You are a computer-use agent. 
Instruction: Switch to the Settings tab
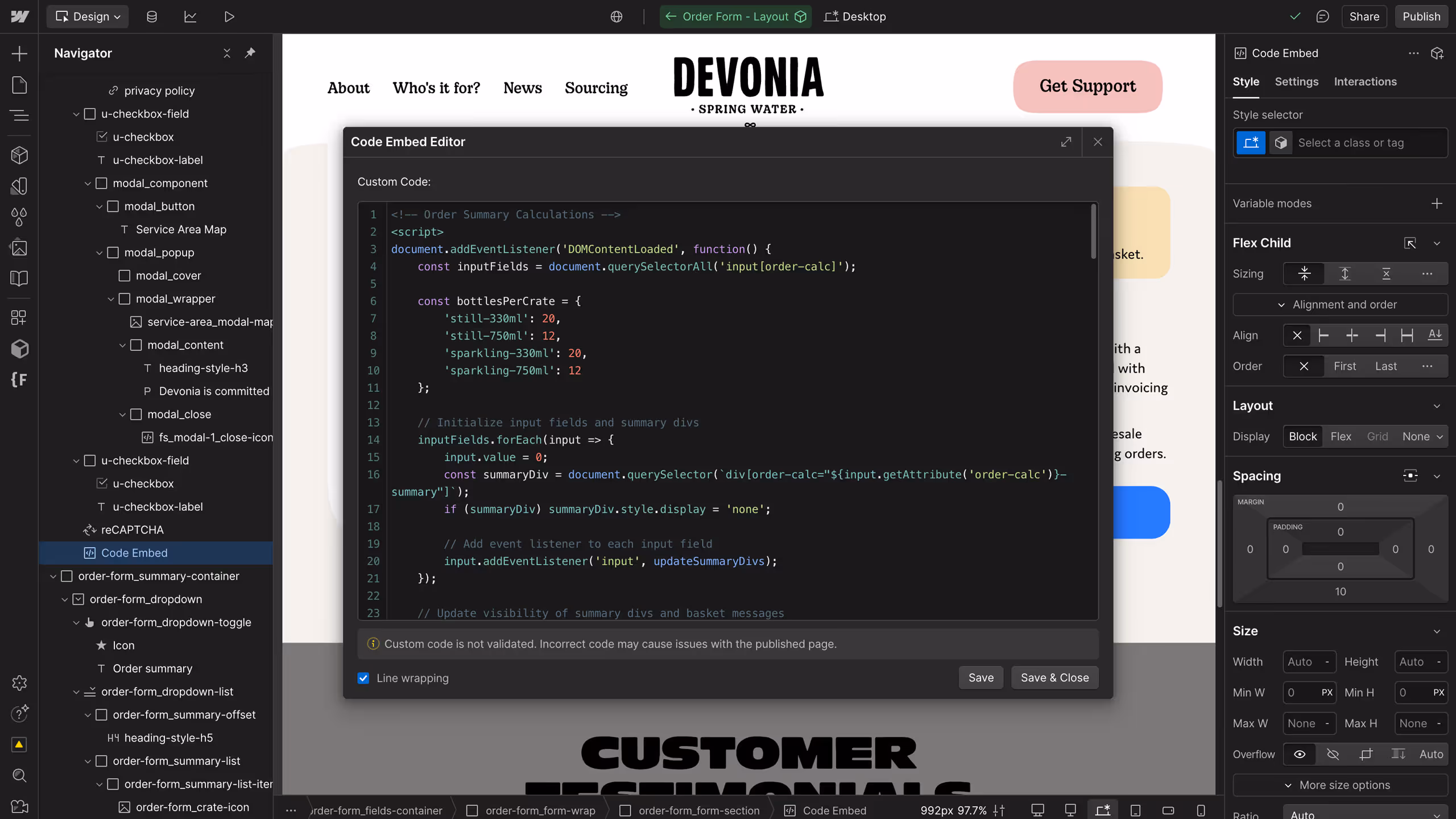coord(1296,81)
